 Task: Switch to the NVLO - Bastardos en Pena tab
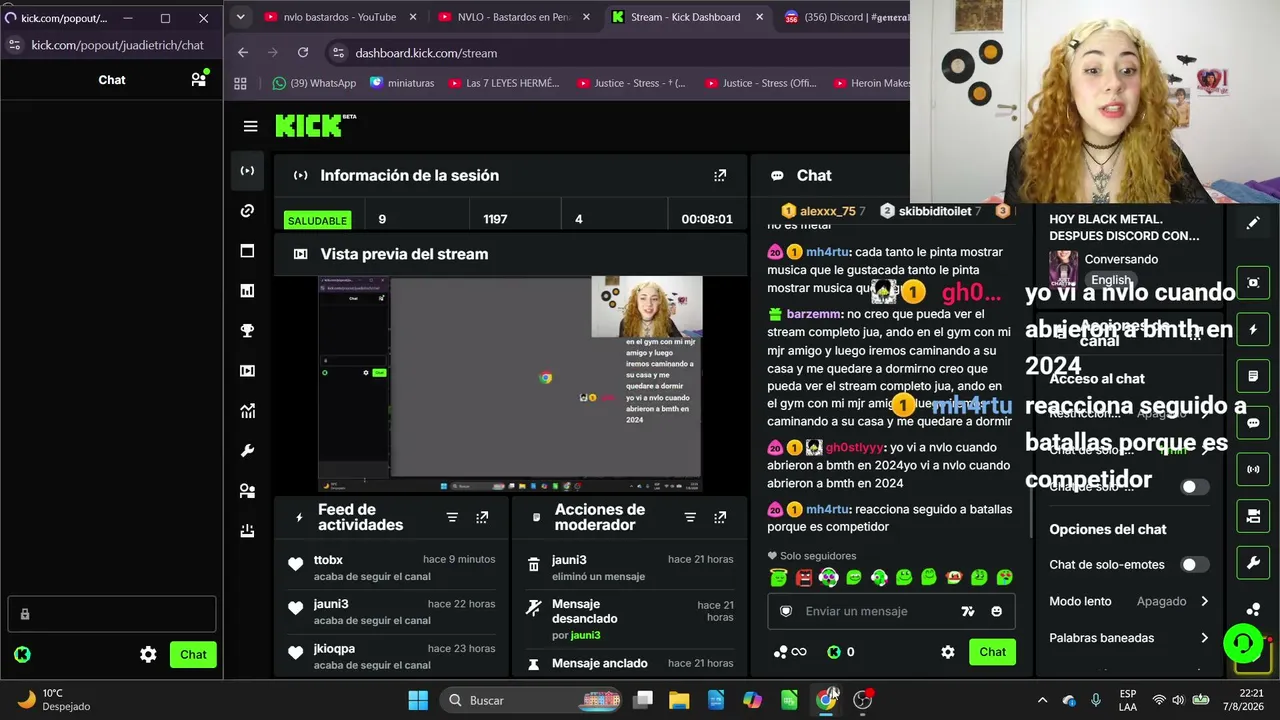tap(514, 17)
